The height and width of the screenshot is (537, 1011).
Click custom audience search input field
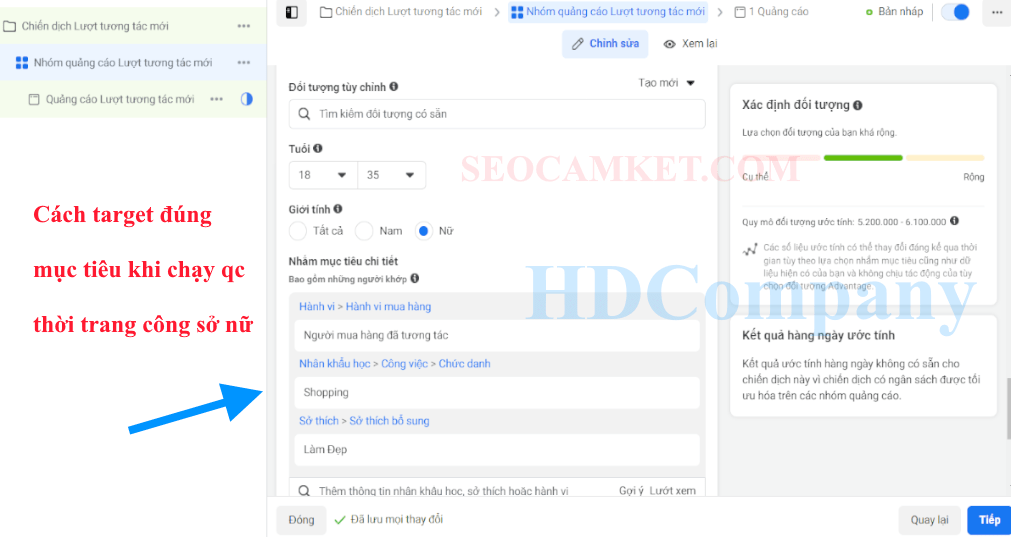coord(497,114)
